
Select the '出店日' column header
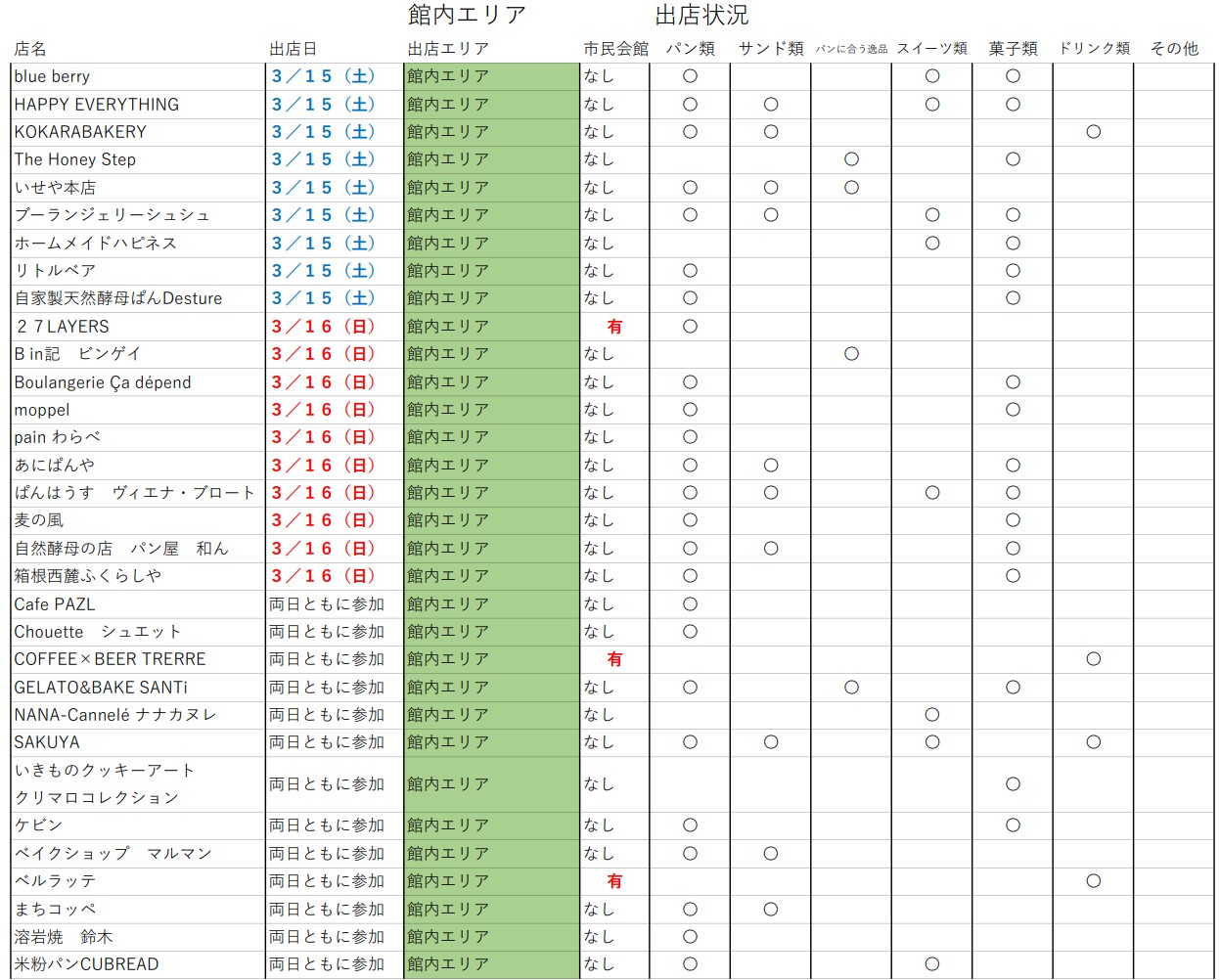(294, 49)
